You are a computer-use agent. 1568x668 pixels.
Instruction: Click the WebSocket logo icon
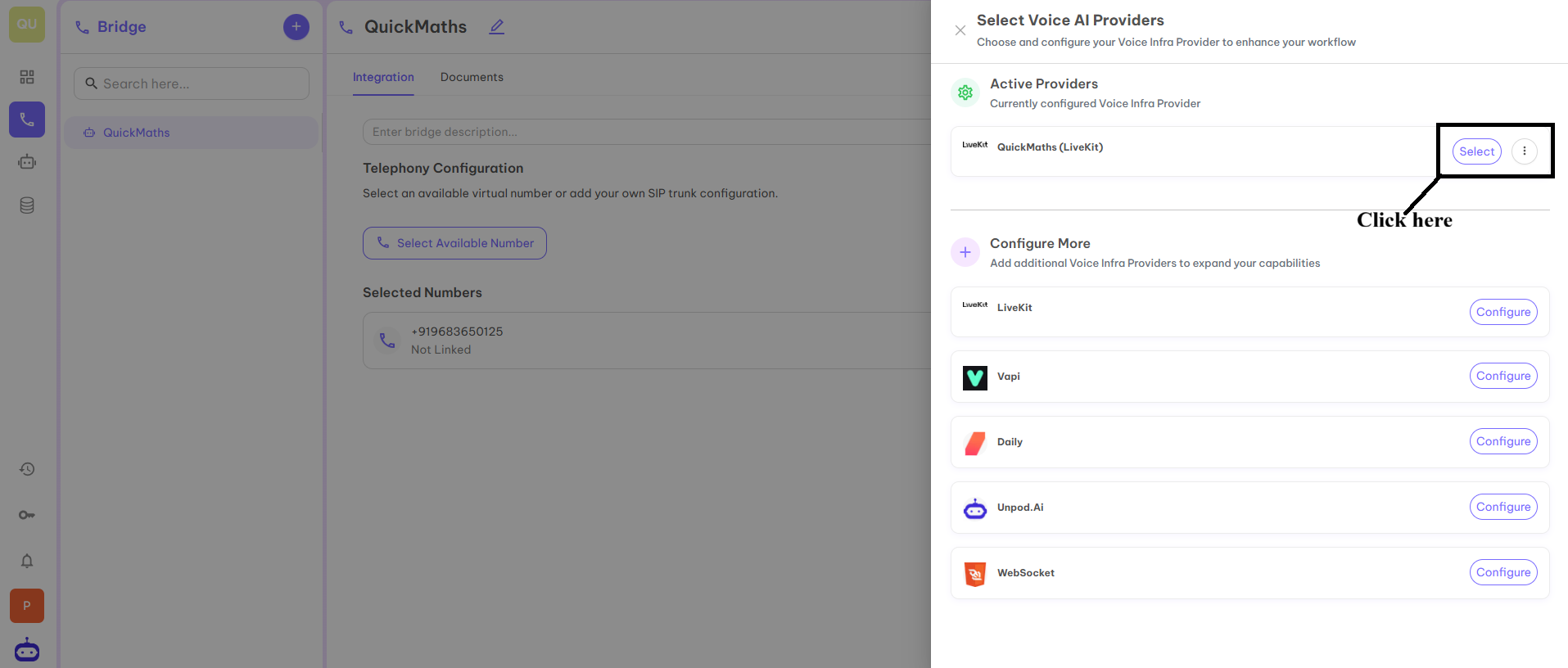(975, 574)
